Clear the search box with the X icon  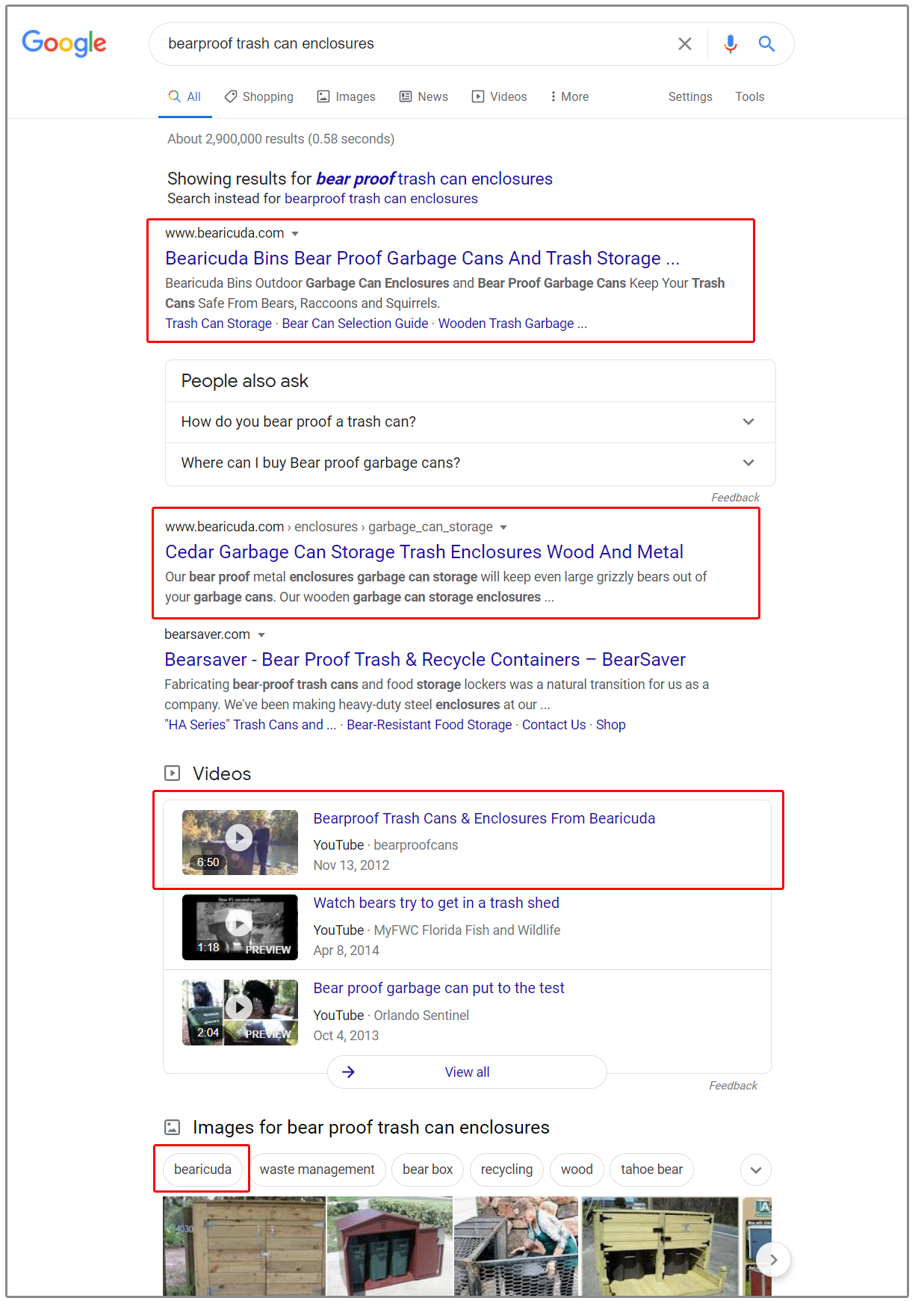[684, 43]
